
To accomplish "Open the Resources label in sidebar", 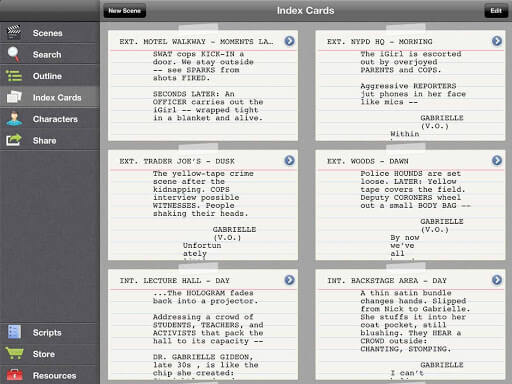I will click(54, 376).
